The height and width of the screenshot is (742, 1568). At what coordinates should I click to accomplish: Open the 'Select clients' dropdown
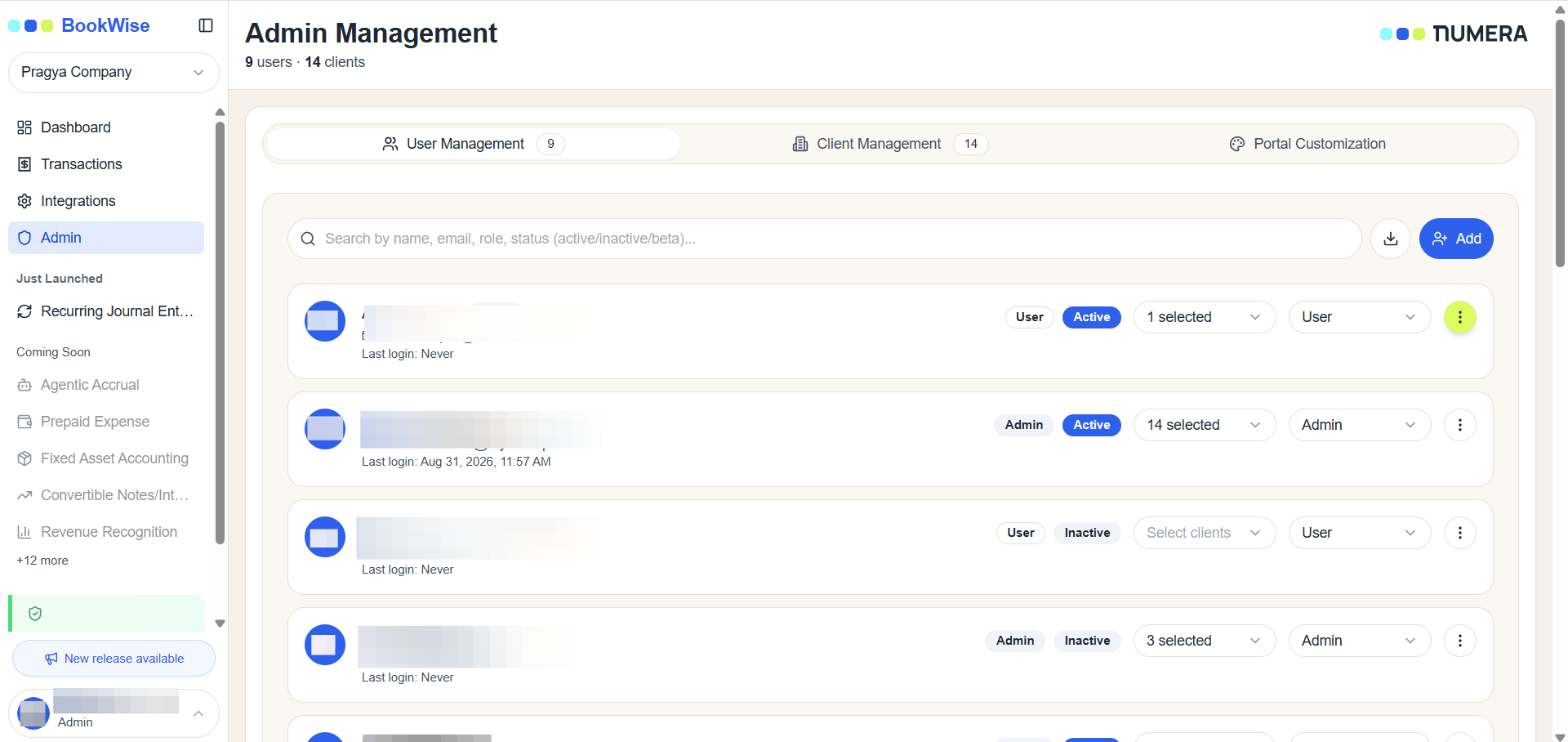[x=1205, y=533]
